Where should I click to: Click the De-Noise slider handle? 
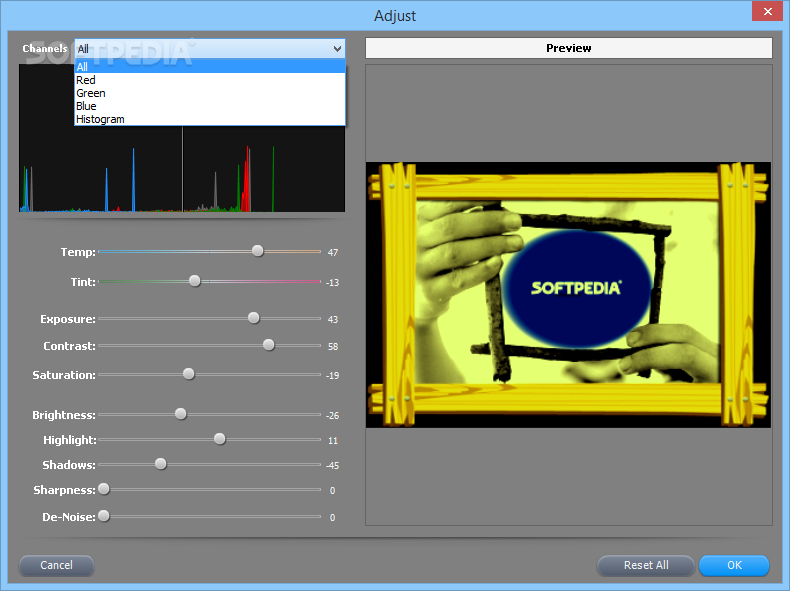pyautogui.click(x=104, y=516)
